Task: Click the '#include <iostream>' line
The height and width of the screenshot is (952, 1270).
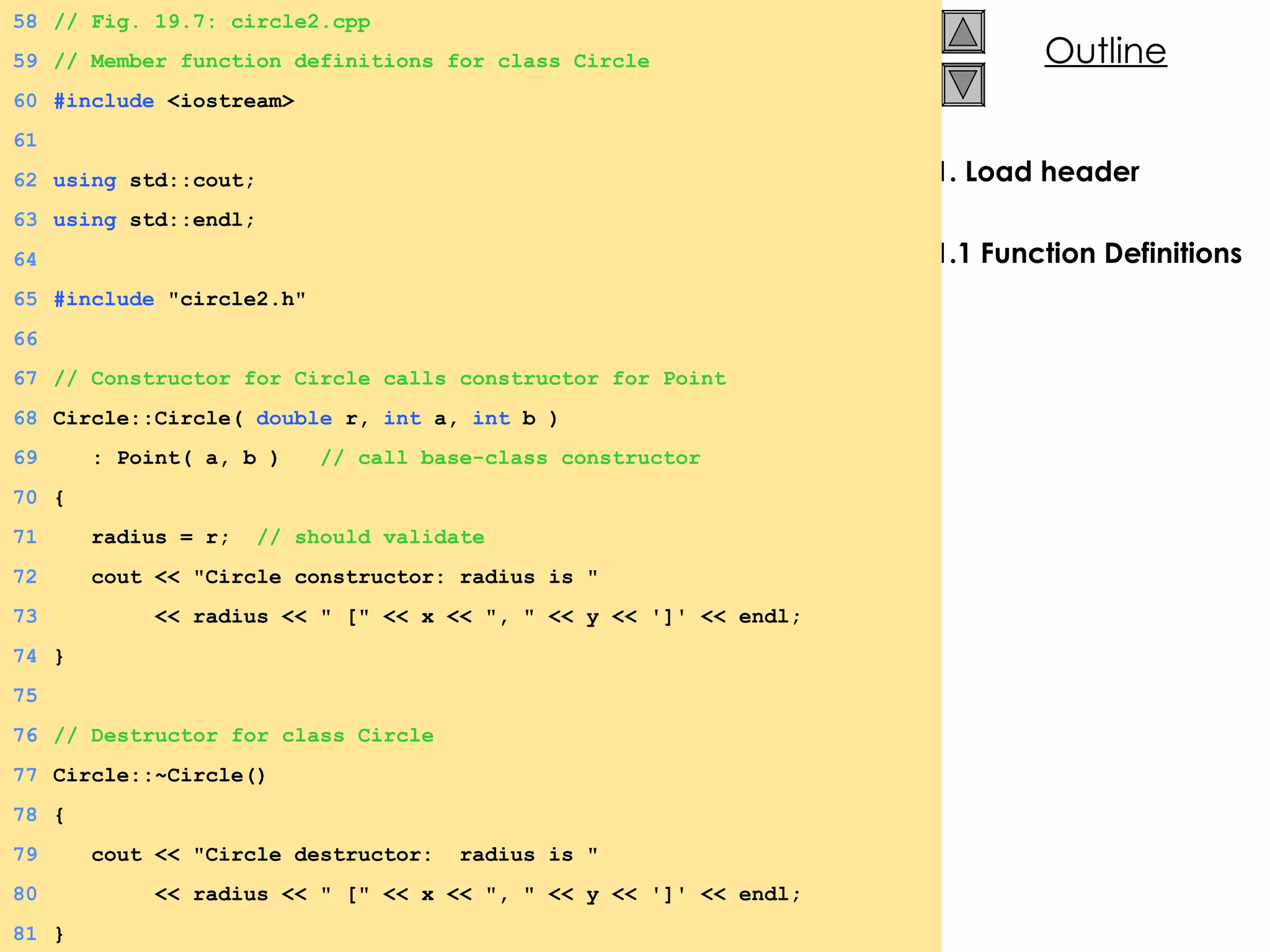Action: pyautogui.click(x=174, y=101)
